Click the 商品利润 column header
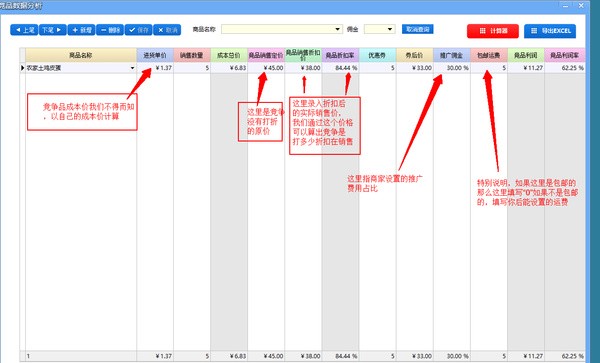Image resolution: width=600 pixels, height=363 pixels. coord(526,55)
